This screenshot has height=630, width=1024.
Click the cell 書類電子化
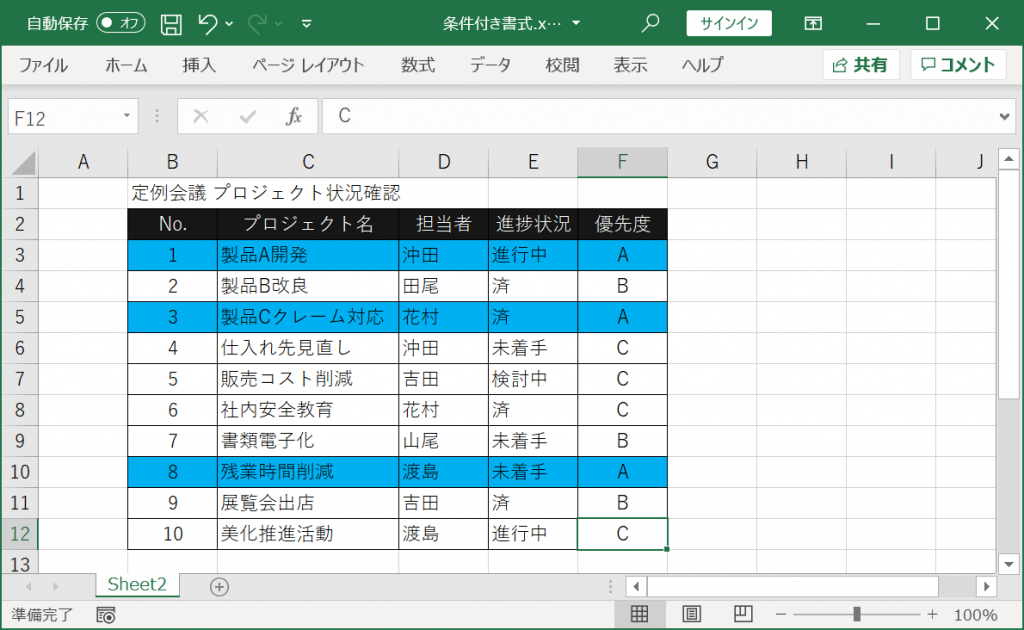coord(308,441)
